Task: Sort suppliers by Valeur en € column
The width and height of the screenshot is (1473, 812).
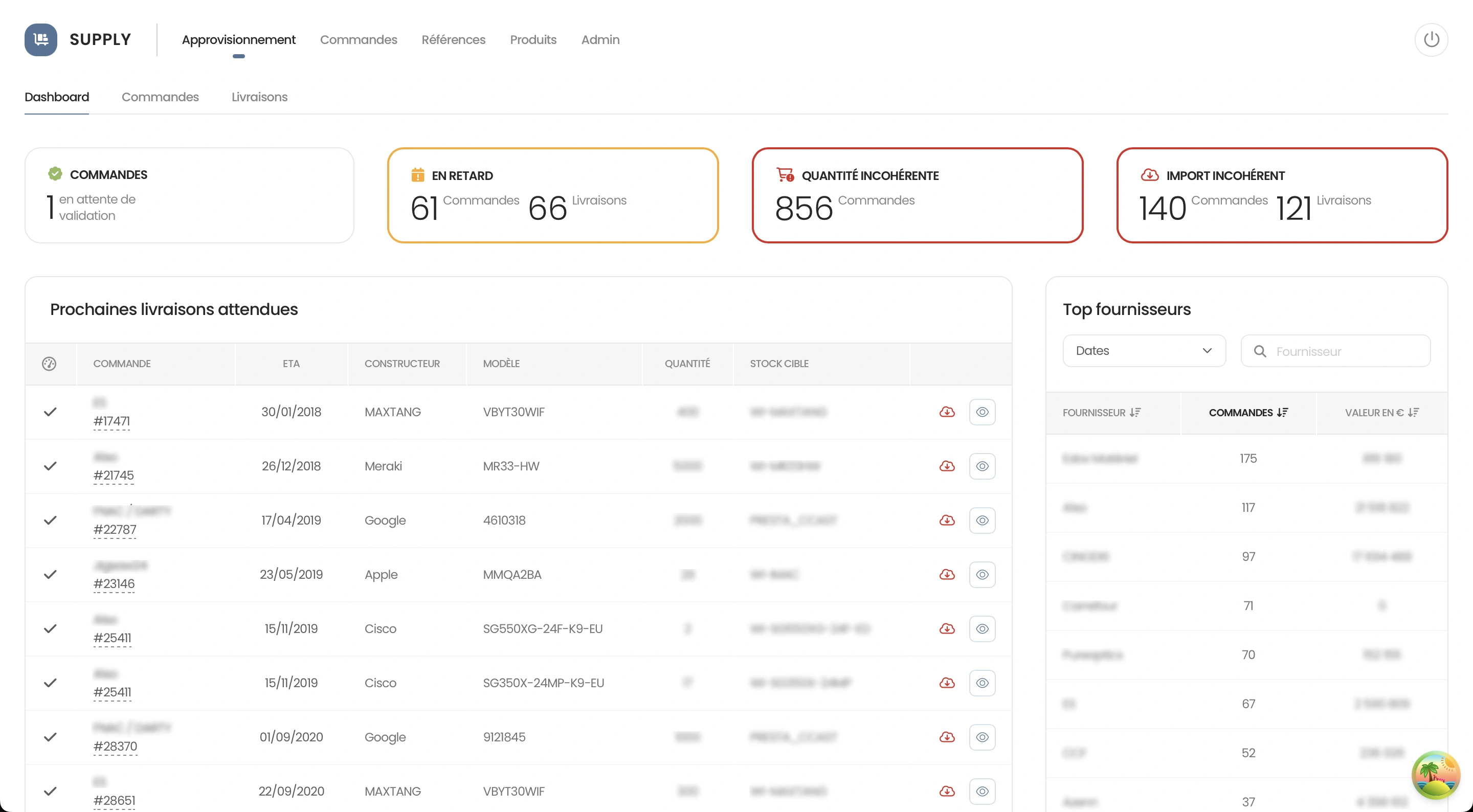Action: coord(1381,412)
